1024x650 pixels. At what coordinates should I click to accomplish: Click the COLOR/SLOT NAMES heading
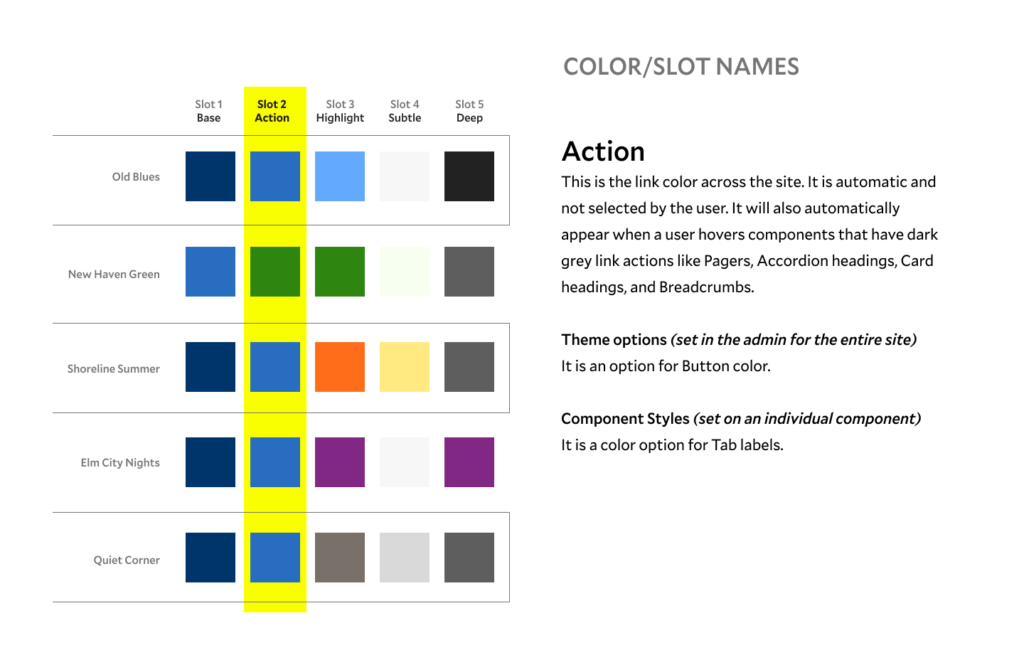click(x=681, y=67)
